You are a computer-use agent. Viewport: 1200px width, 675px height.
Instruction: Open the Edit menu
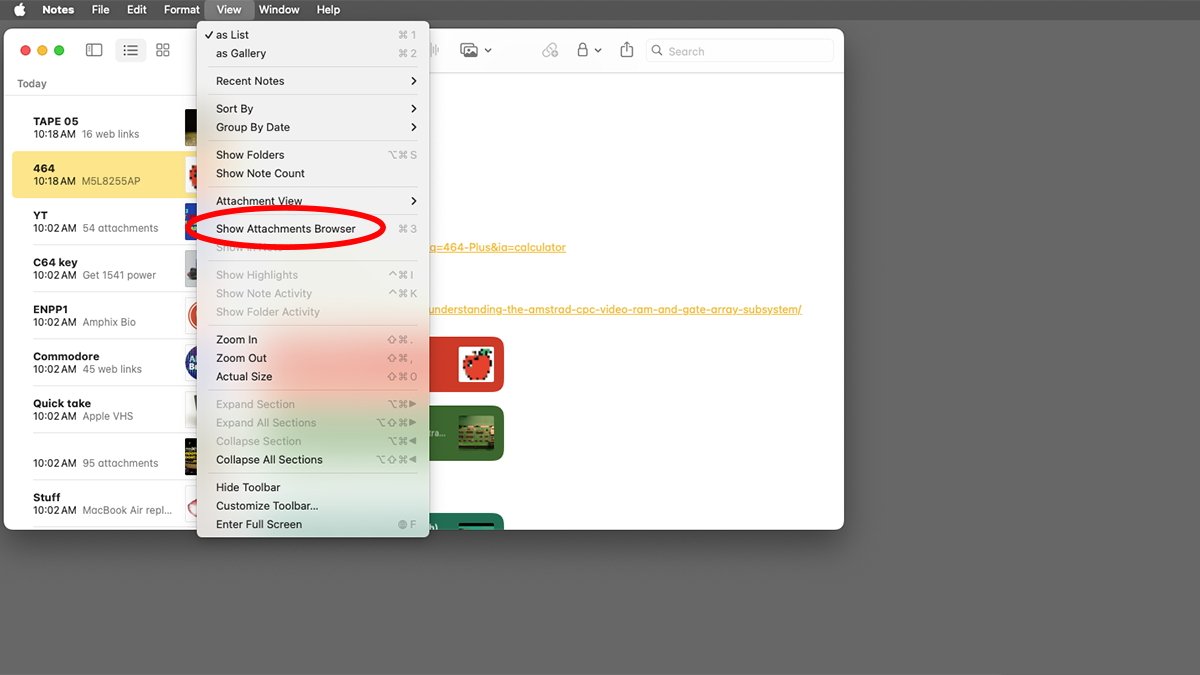pos(137,9)
